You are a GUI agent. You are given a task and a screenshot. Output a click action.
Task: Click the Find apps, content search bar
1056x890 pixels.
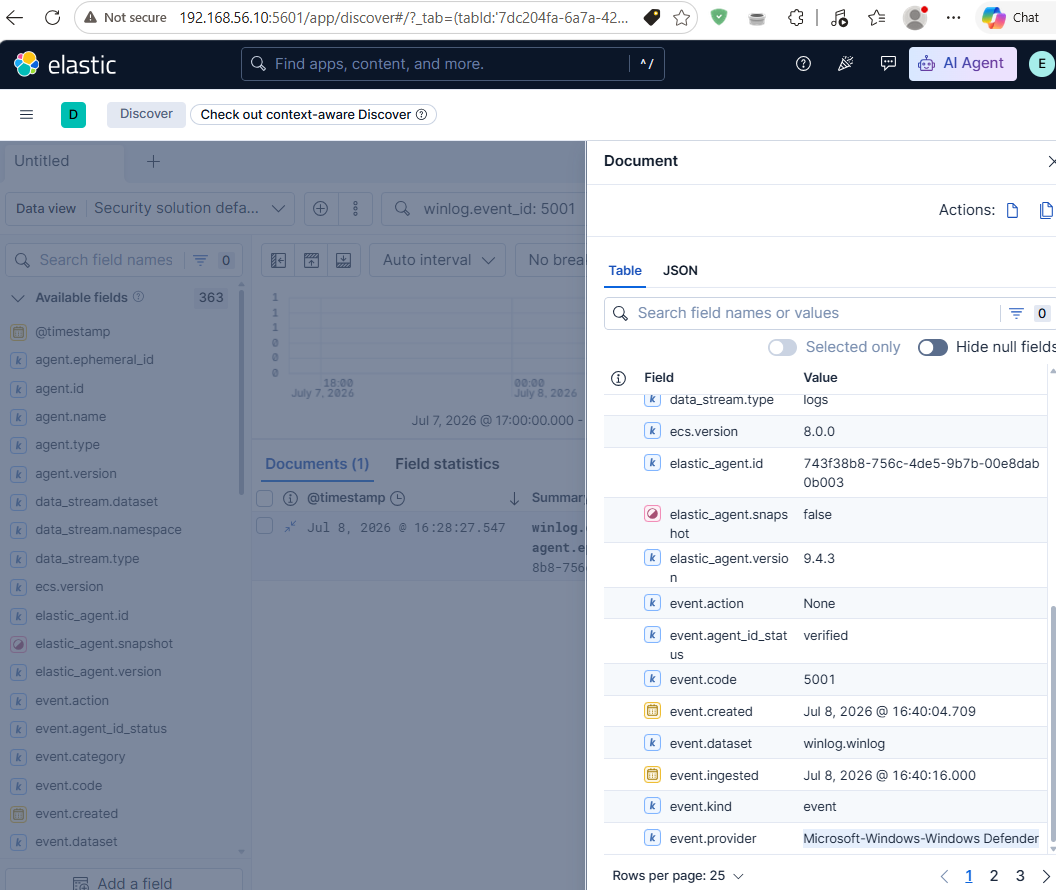(x=453, y=64)
